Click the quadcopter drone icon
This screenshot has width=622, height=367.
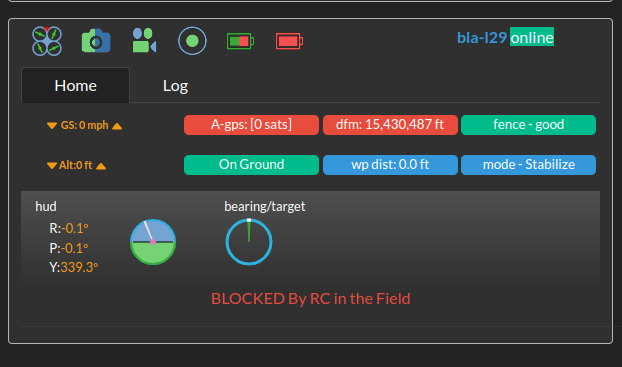[x=47, y=41]
